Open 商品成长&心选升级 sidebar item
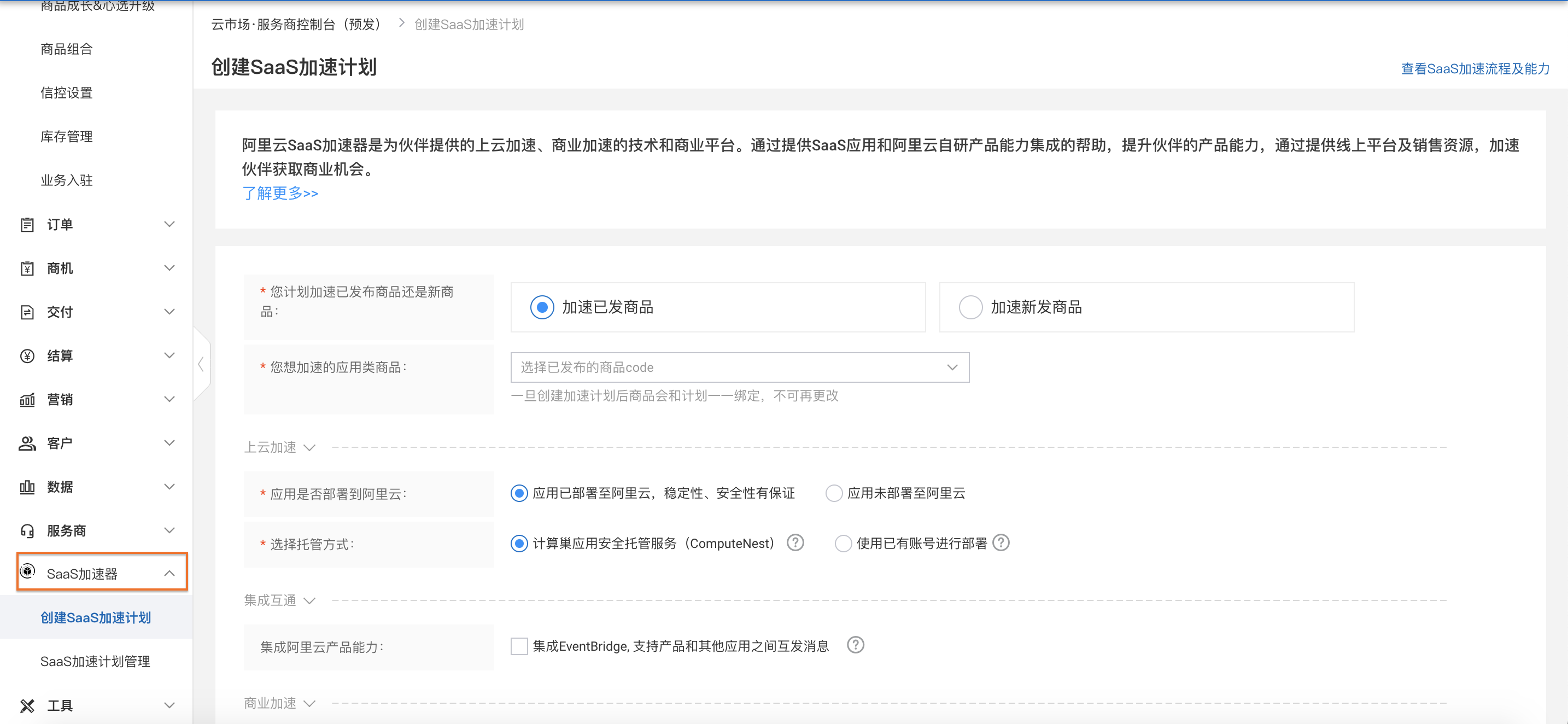1568x724 pixels. click(x=97, y=6)
